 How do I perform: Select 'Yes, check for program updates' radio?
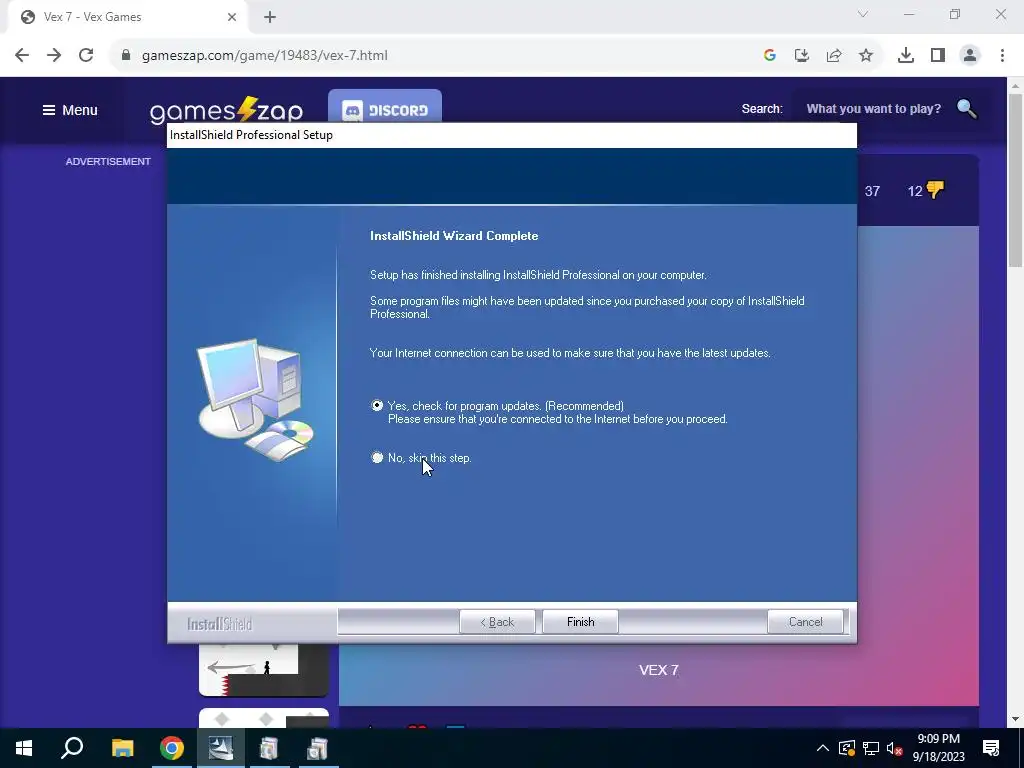377,406
